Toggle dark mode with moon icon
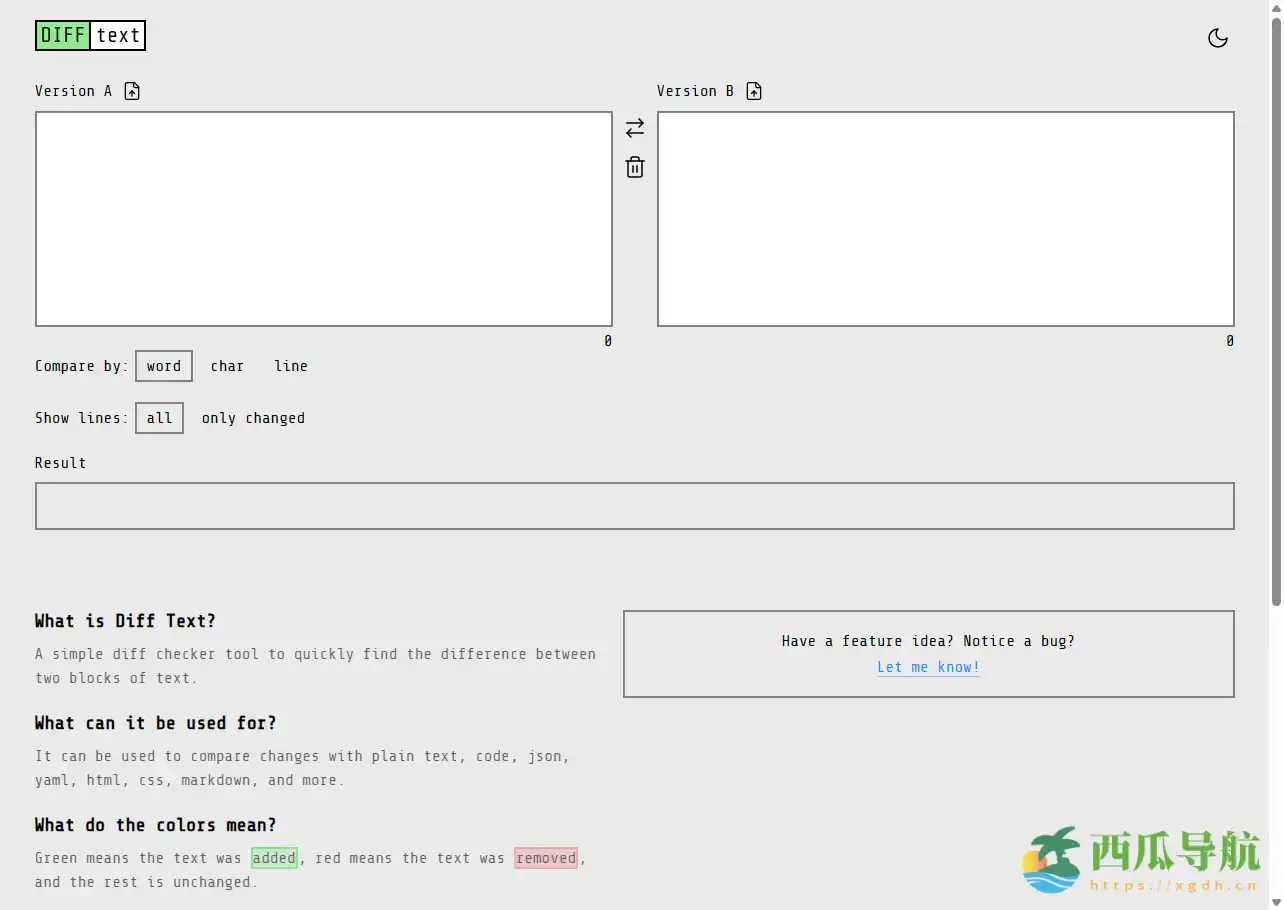Image resolution: width=1284 pixels, height=910 pixels. click(1217, 38)
